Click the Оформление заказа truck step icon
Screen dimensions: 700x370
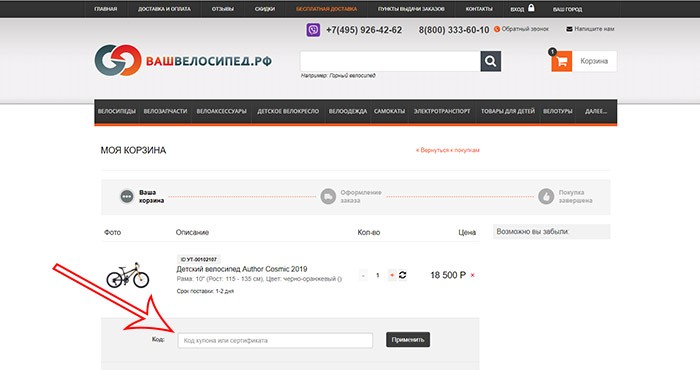(x=328, y=196)
